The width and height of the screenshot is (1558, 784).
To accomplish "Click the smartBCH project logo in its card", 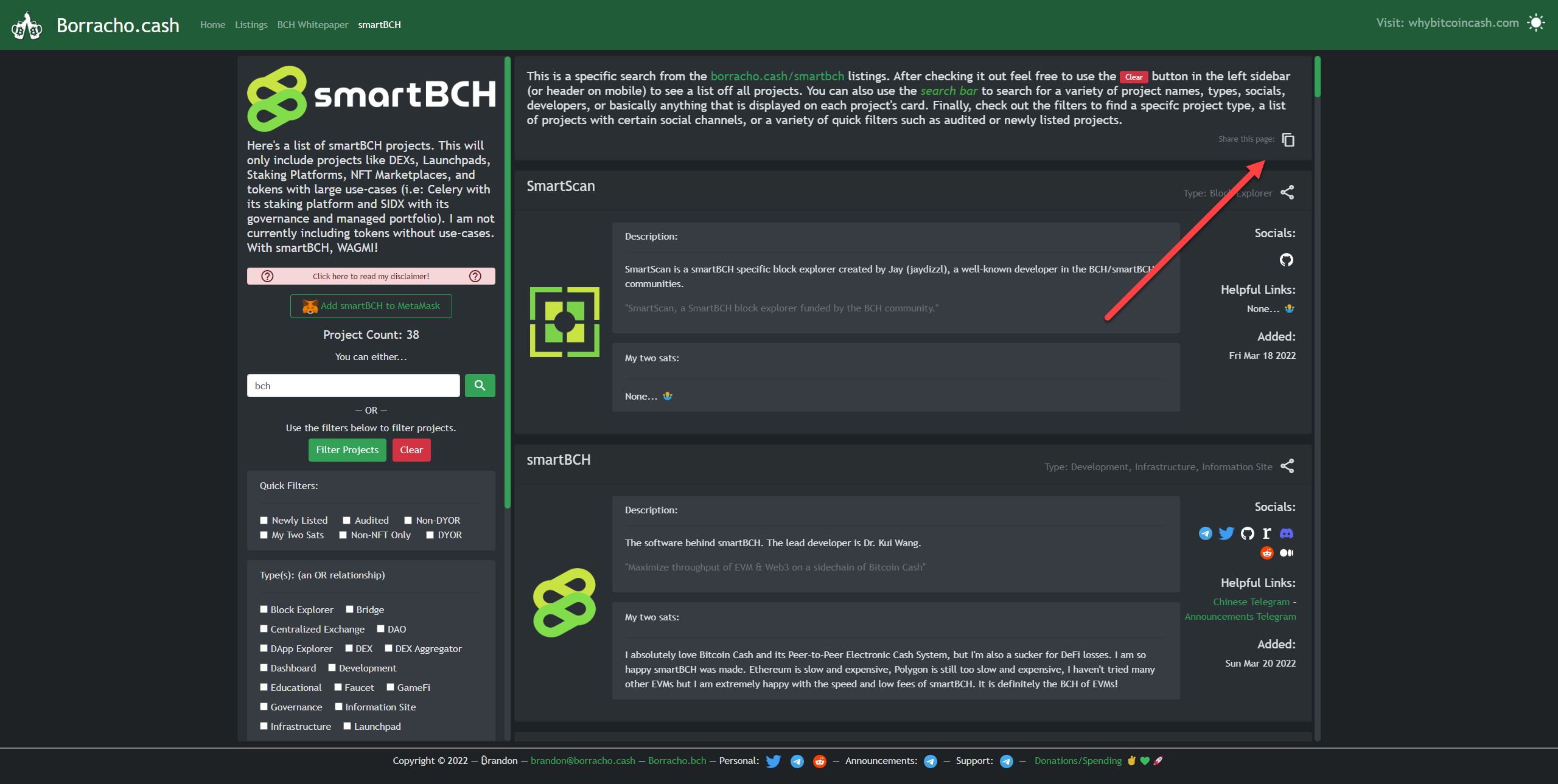I will 565,603.
